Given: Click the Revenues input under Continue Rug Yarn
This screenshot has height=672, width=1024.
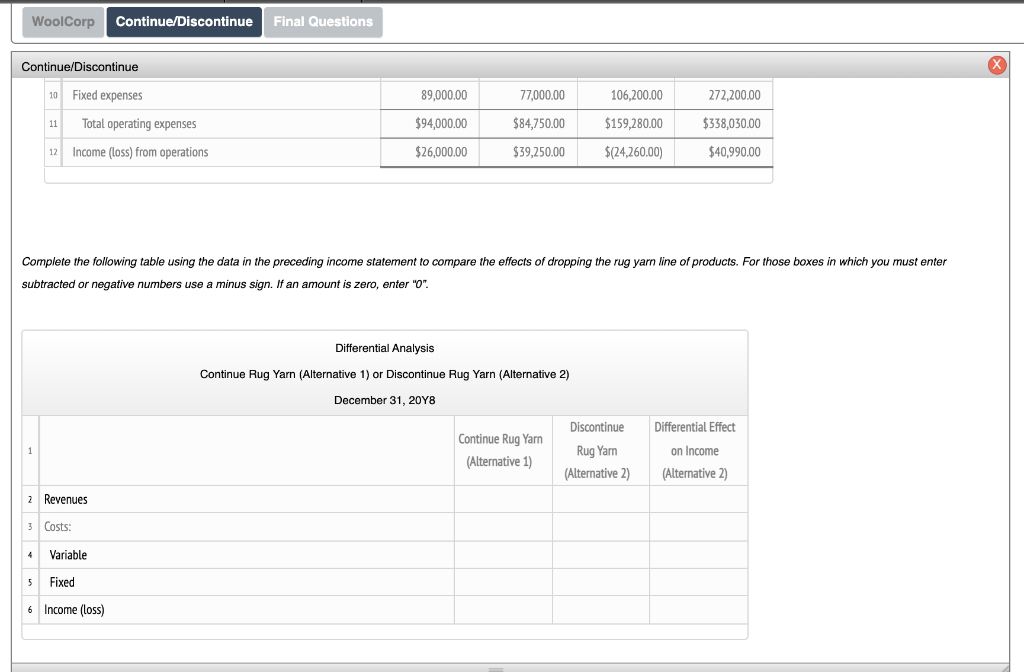Looking at the screenshot, I should point(503,499).
